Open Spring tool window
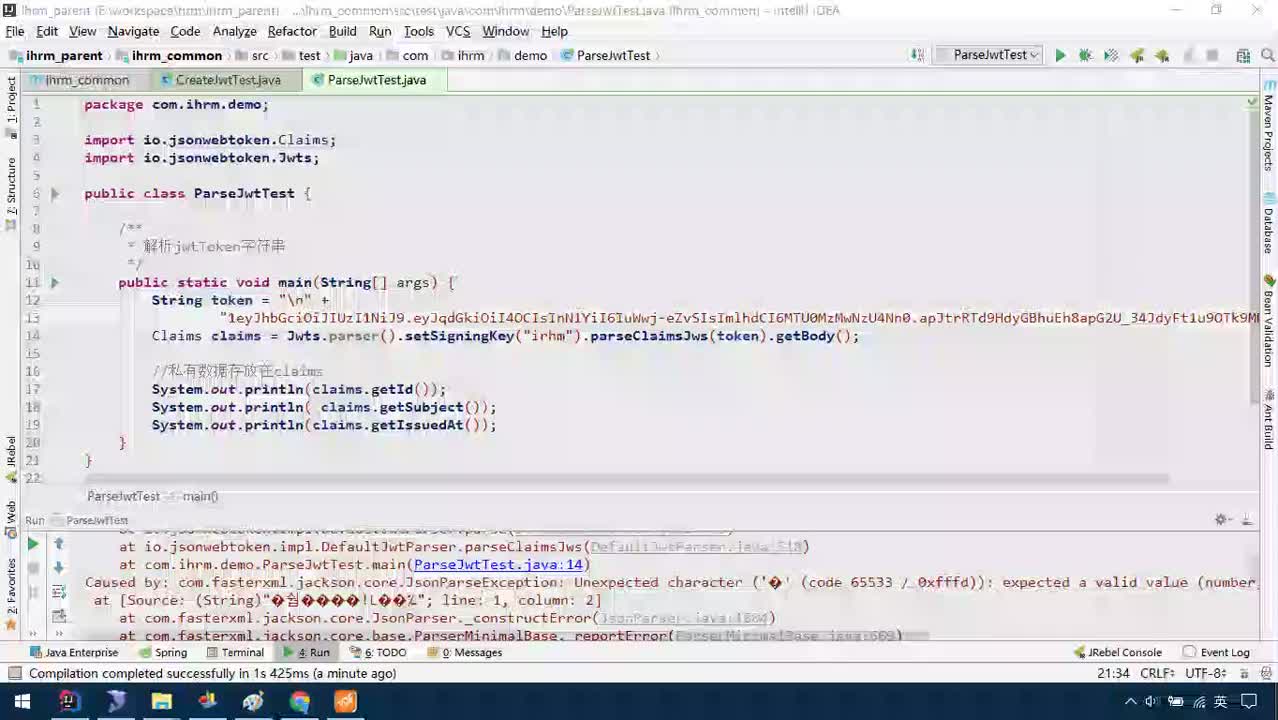The width and height of the screenshot is (1278, 720). point(163,652)
